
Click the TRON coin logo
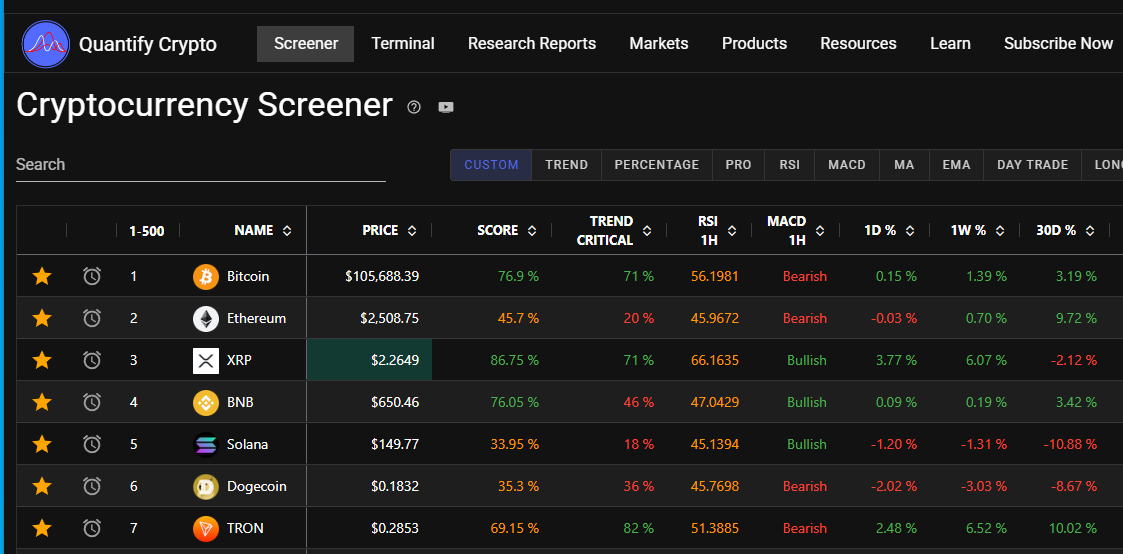click(x=206, y=528)
